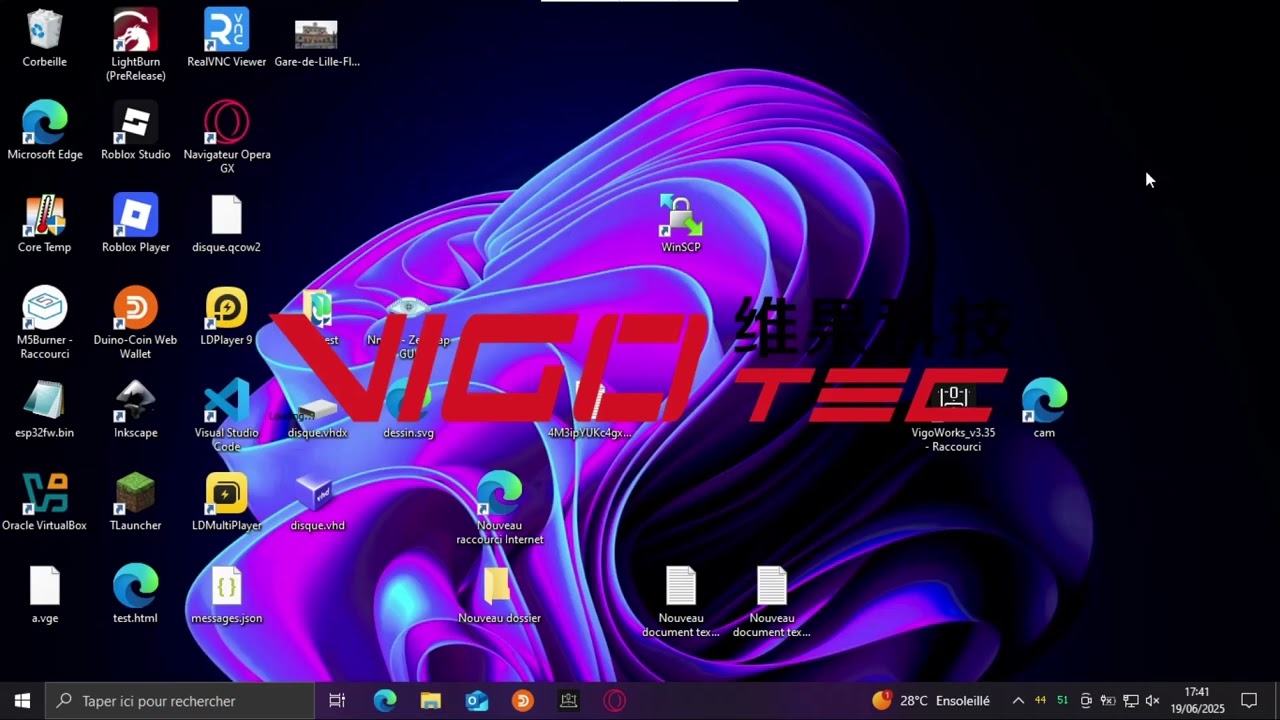Screen dimensions: 1280x720
Task: Open Task View on the taskbar
Action: tap(337, 701)
